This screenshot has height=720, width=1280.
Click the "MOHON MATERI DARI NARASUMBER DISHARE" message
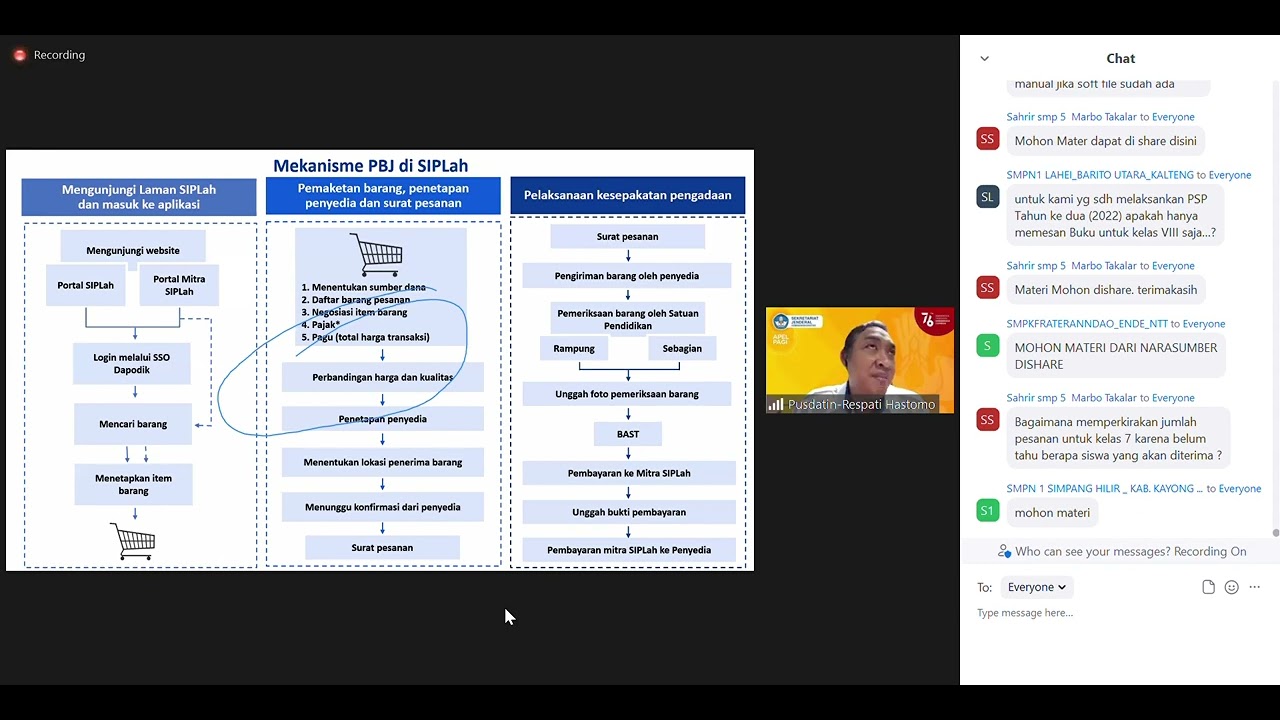(1116, 356)
